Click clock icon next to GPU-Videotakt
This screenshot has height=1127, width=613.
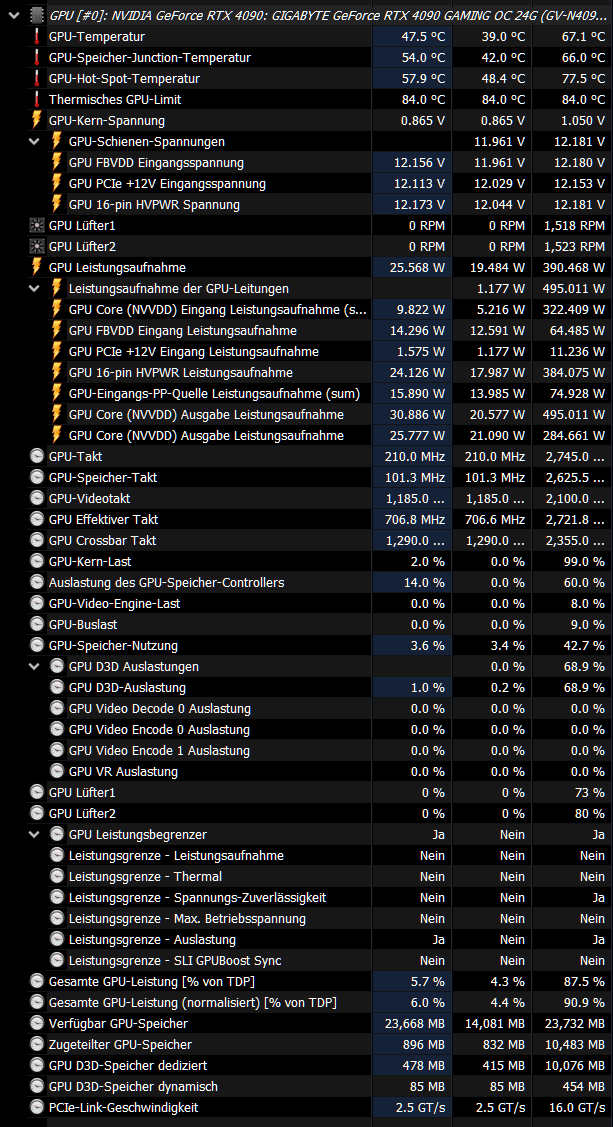[x=37, y=498]
